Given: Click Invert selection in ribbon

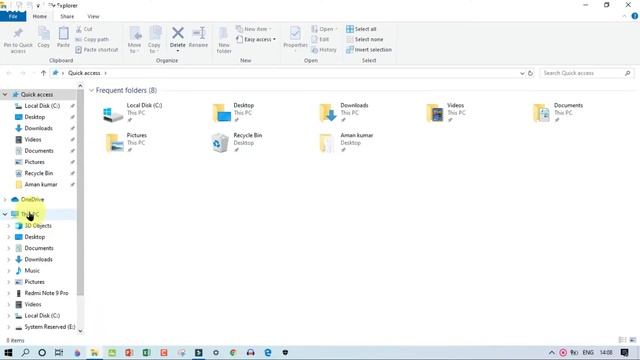Looking at the screenshot, I should pyautogui.click(x=369, y=49).
